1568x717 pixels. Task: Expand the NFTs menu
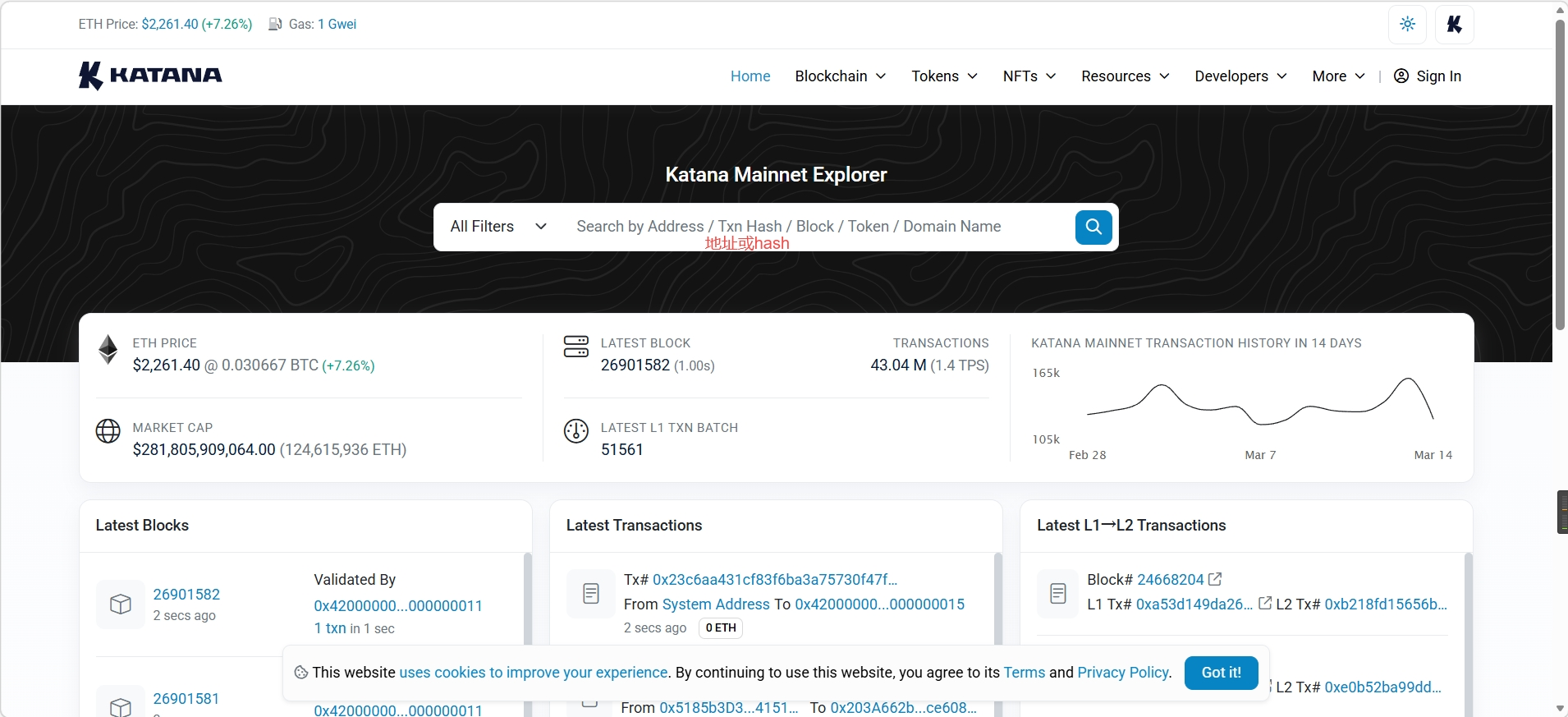click(1029, 76)
